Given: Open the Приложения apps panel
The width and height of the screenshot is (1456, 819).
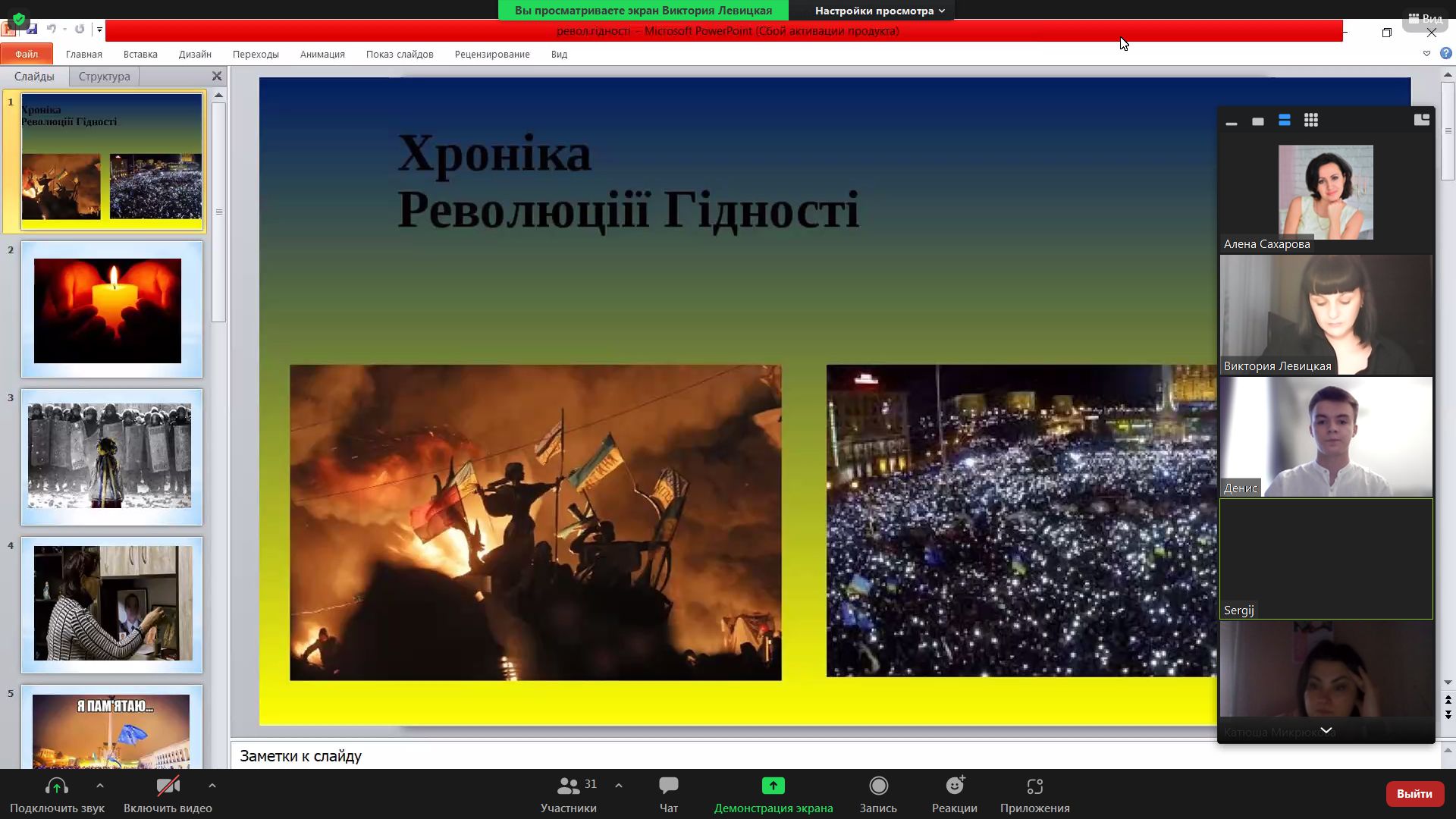Looking at the screenshot, I should (x=1035, y=795).
